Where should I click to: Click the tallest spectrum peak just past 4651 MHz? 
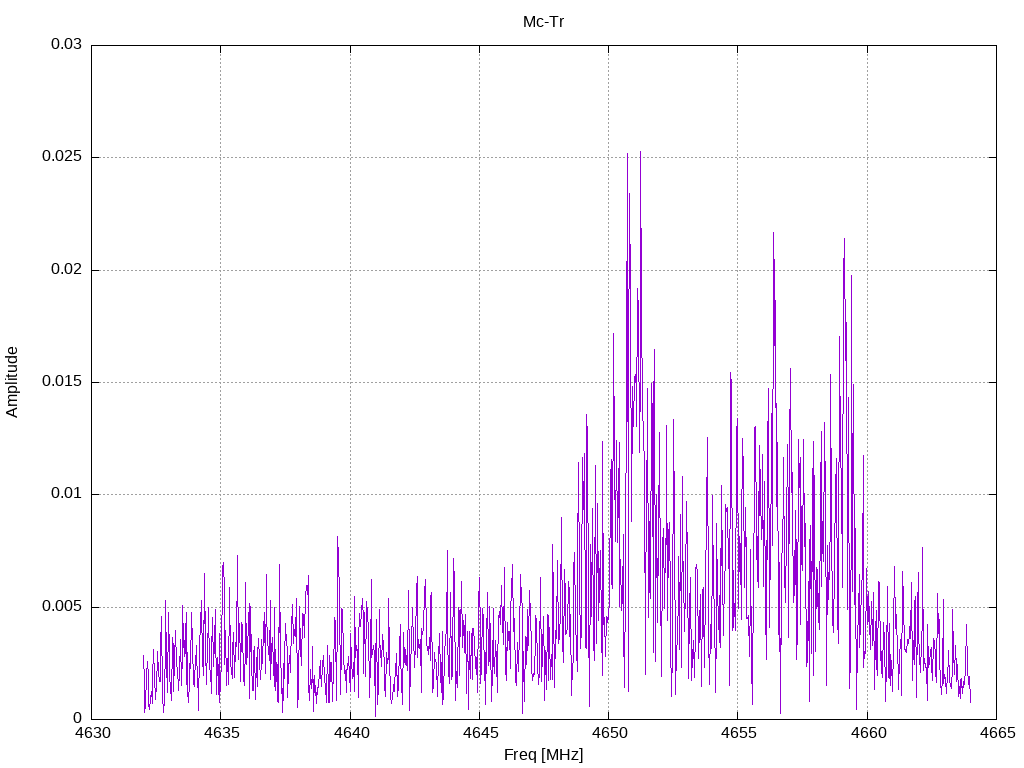640,153
